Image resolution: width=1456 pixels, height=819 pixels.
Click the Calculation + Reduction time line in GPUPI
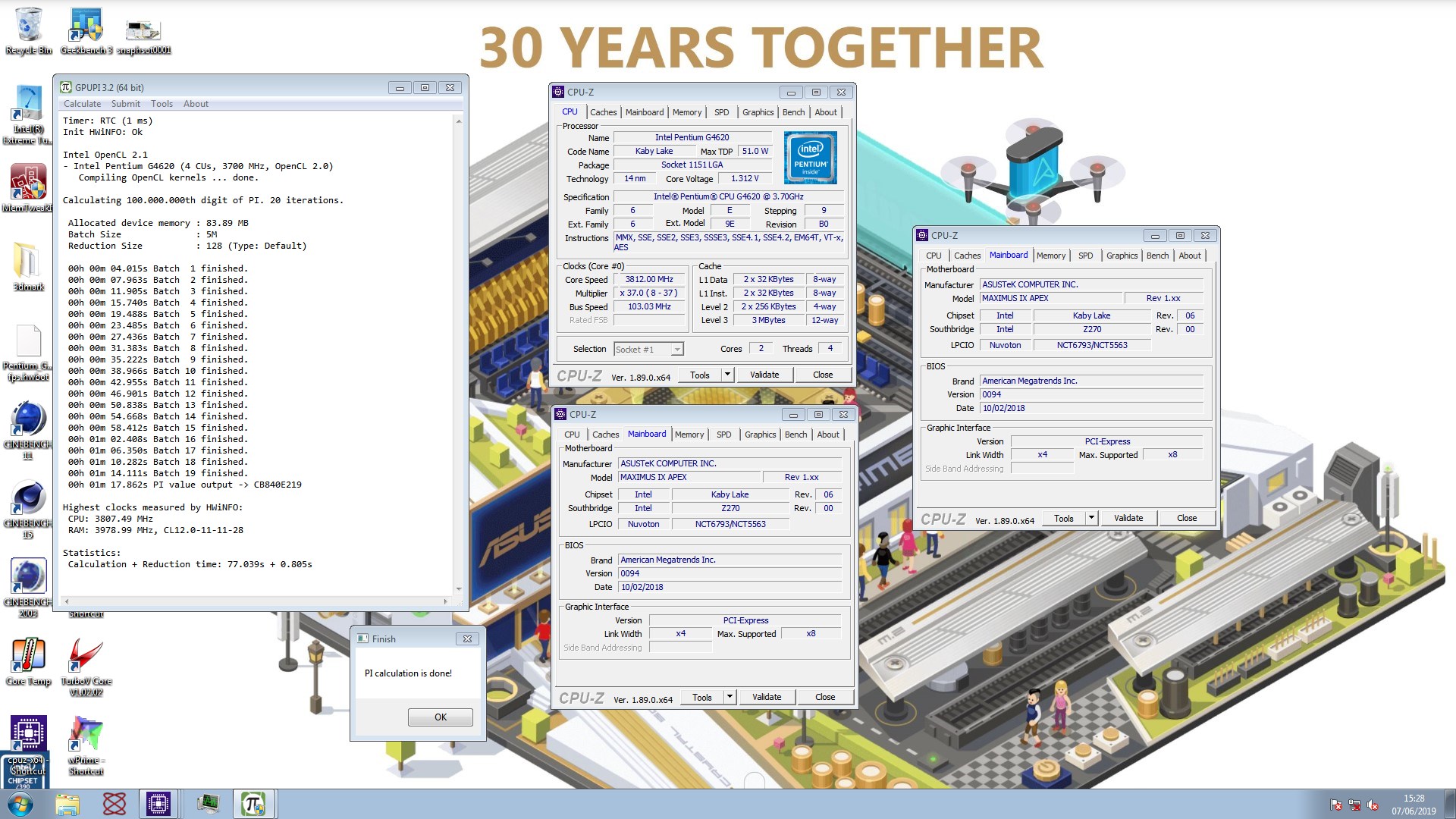coord(190,564)
